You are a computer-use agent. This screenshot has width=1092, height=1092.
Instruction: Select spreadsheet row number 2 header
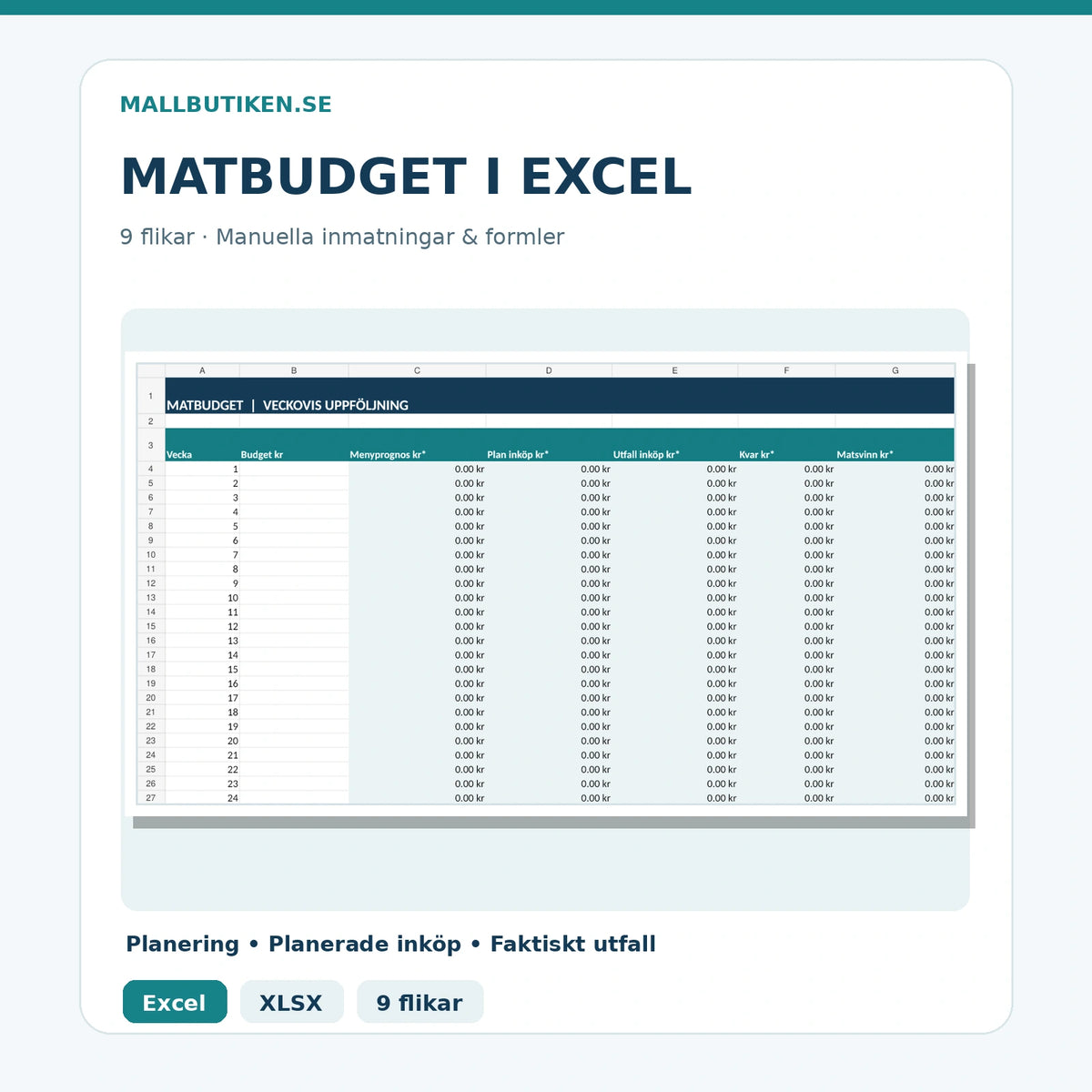151,421
